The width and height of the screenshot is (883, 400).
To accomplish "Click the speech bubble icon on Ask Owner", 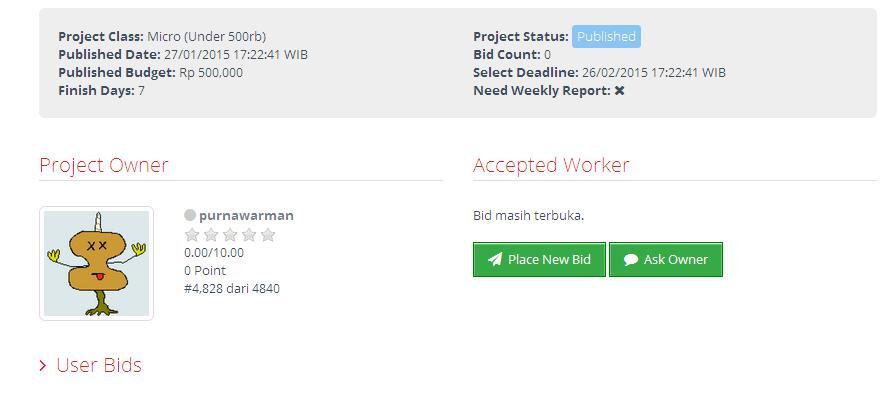I will click(x=631, y=260).
